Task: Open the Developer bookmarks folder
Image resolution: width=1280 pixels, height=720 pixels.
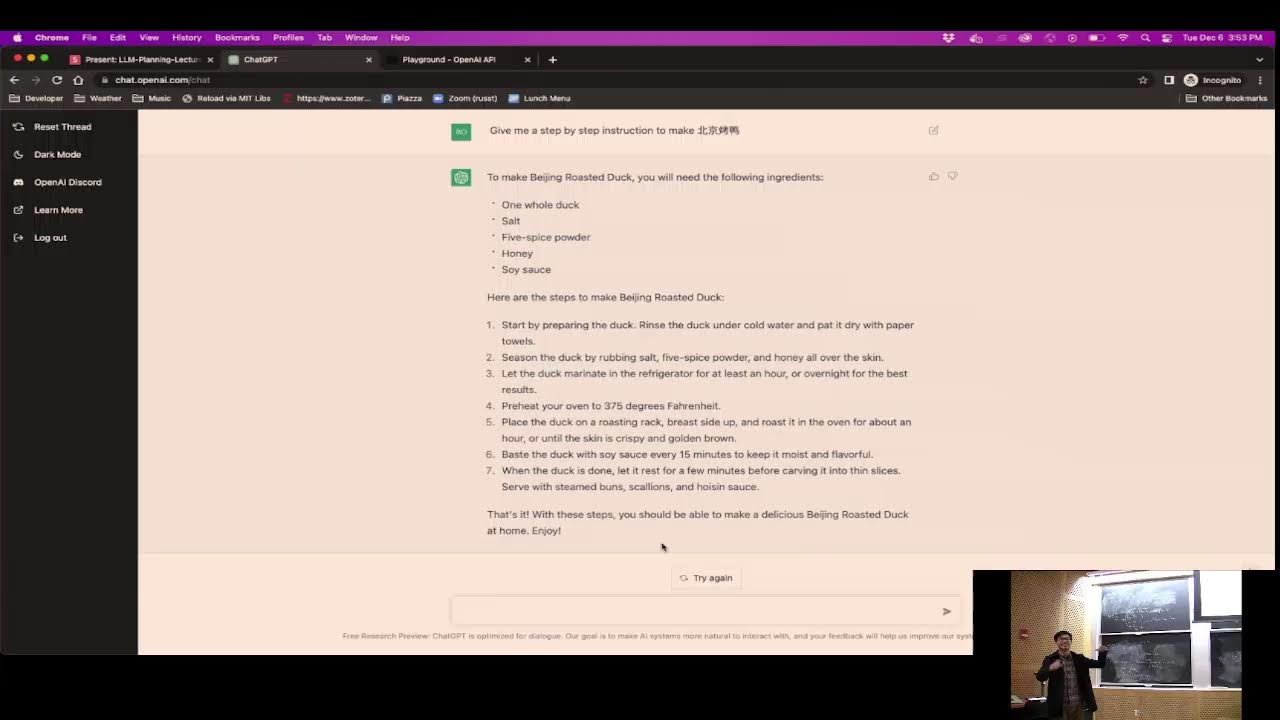Action: pyautogui.click(x=36, y=98)
